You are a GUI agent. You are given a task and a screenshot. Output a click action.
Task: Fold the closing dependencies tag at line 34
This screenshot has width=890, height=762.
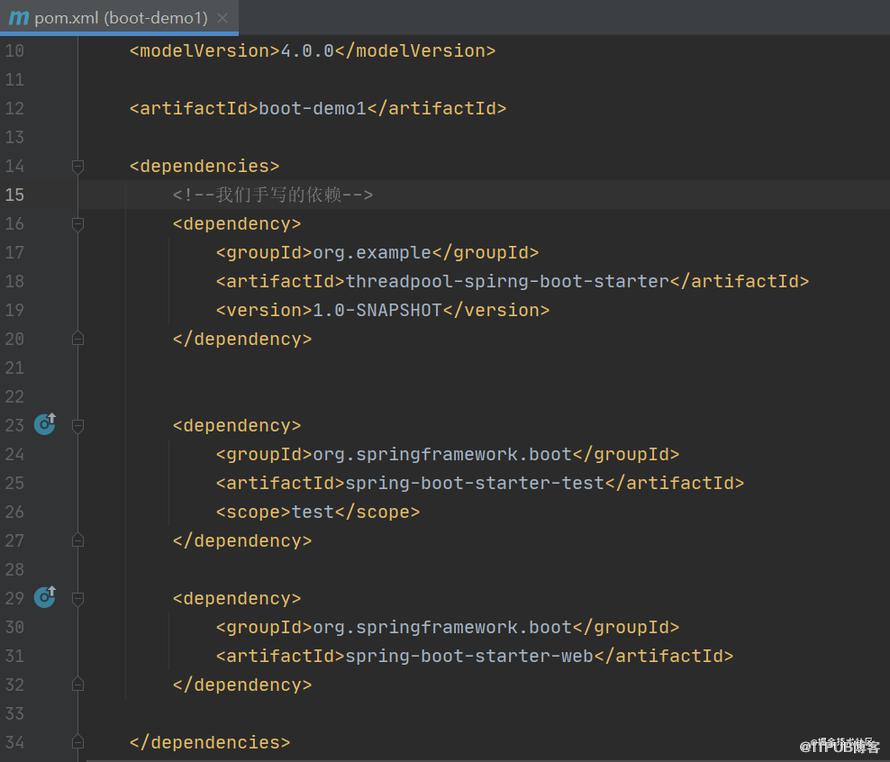(x=78, y=742)
